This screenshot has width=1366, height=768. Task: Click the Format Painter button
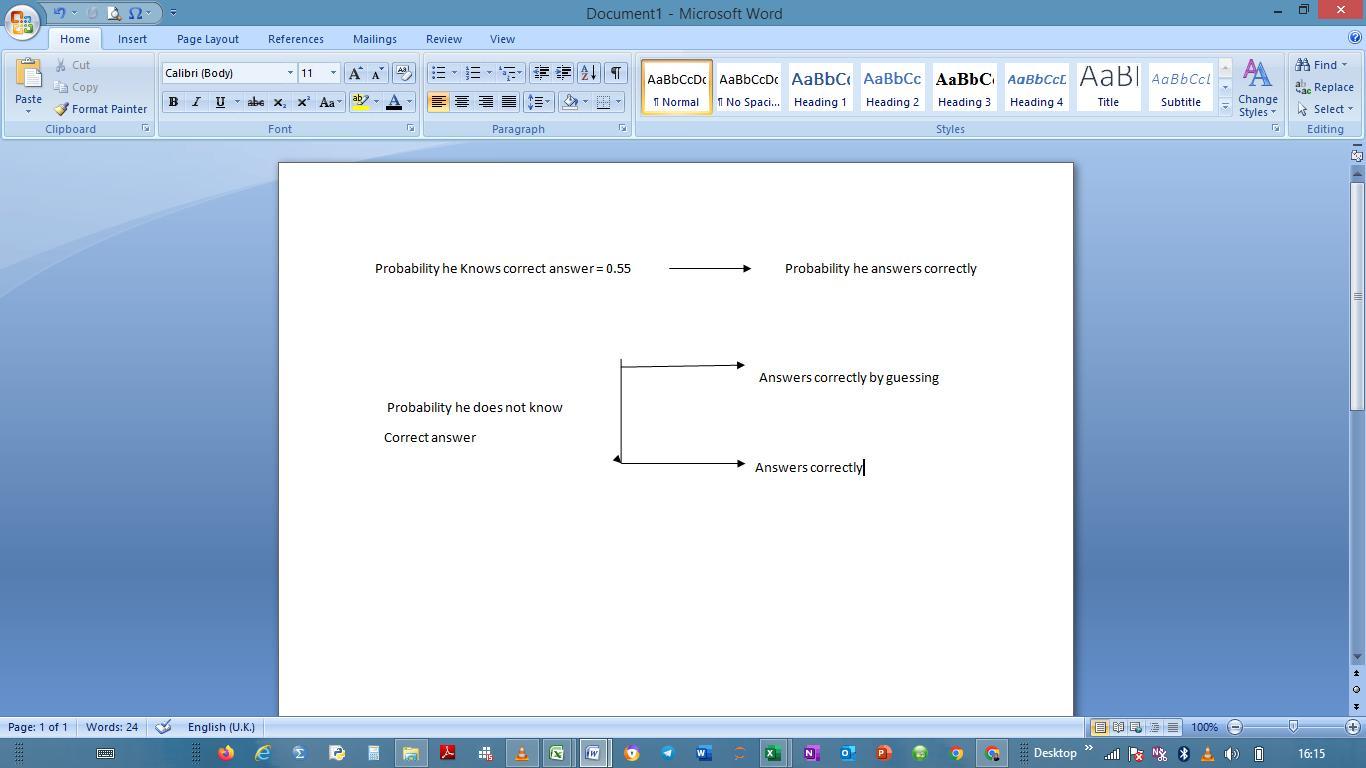[x=101, y=109]
